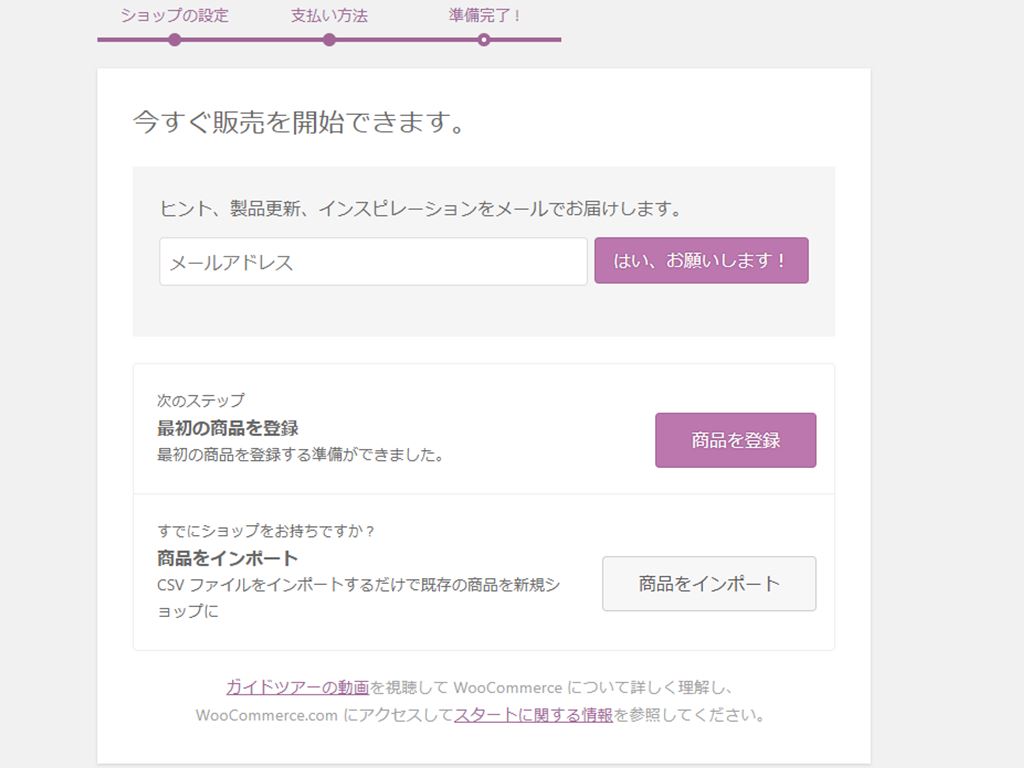Viewport: 1024px width, 768px height.
Task: Click the 最初の商品を登録 bold heading
Action: tap(228, 428)
